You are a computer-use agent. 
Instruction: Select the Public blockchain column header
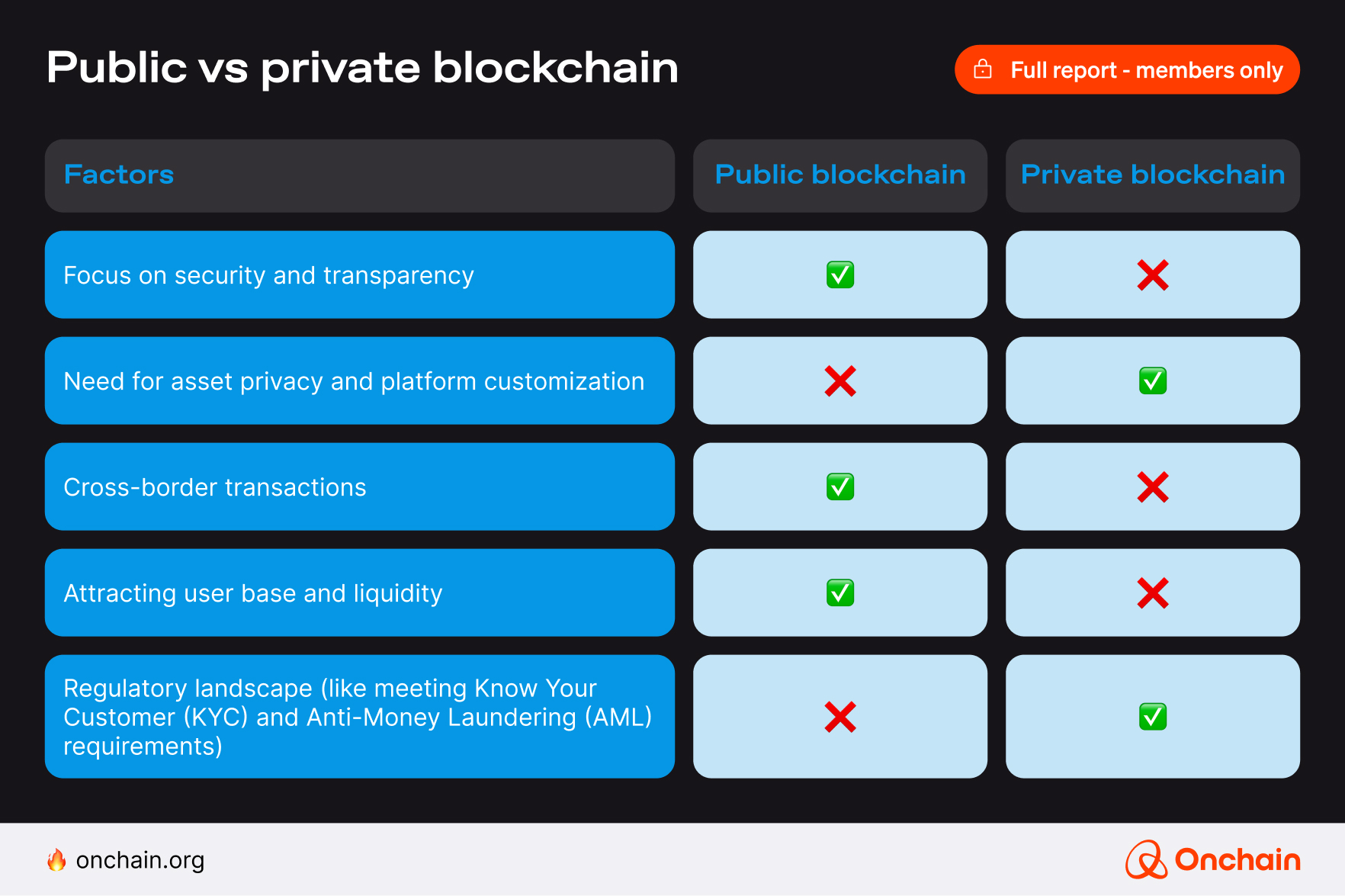click(x=839, y=175)
